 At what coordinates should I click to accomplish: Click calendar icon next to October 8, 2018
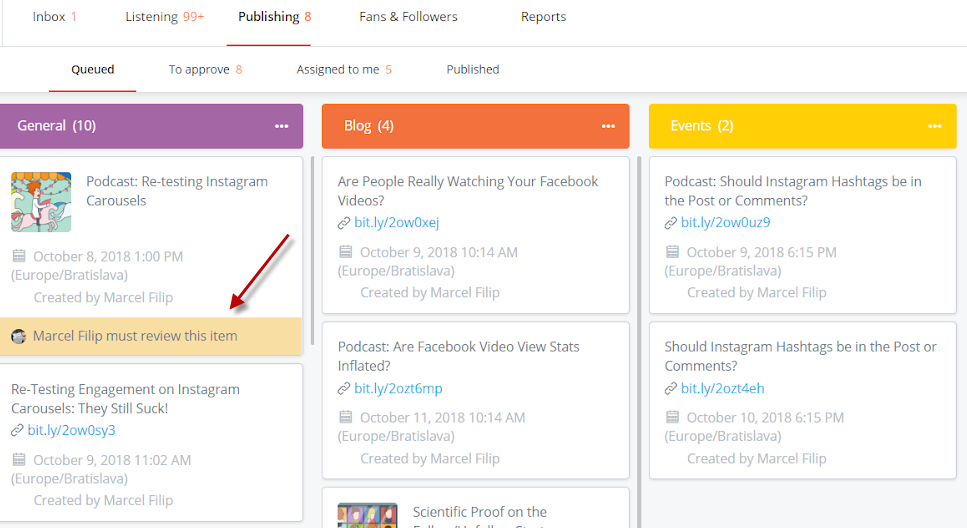[x=19, y=257]
